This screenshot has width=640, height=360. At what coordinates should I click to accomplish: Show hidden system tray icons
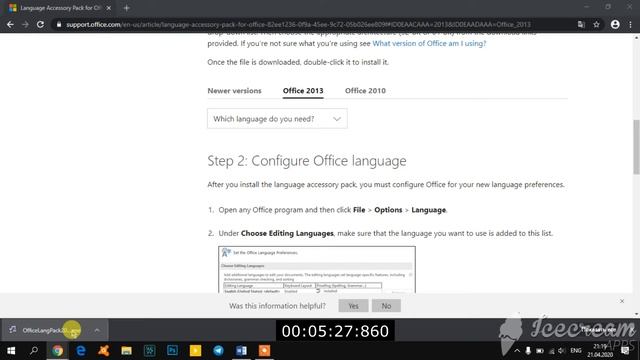(517, 351)
